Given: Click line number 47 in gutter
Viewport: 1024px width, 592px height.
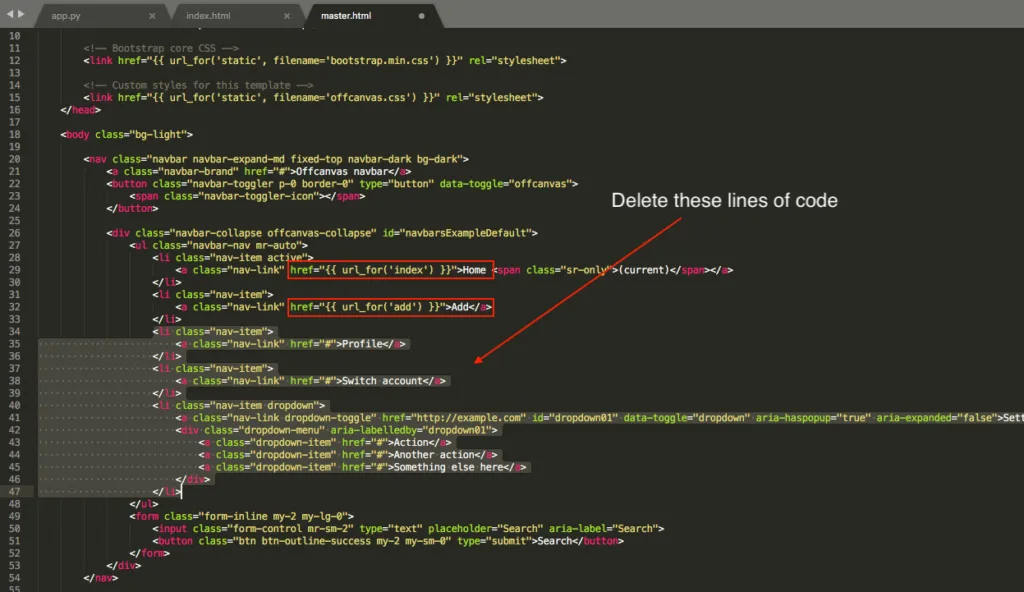Looking at the screenshot, I should [14, 491].
